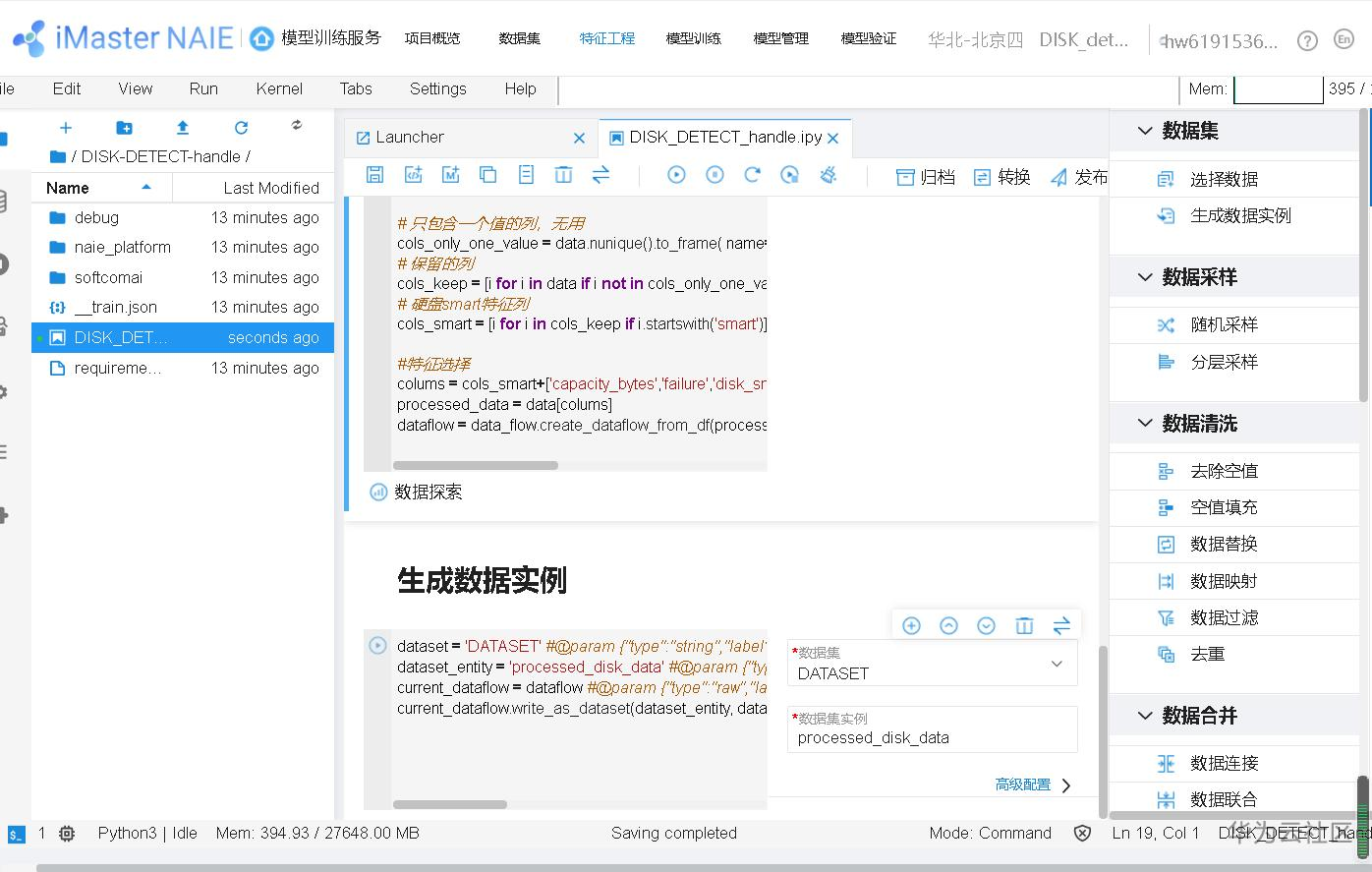Copy the selected cell using the toolbar

point(487,175)
